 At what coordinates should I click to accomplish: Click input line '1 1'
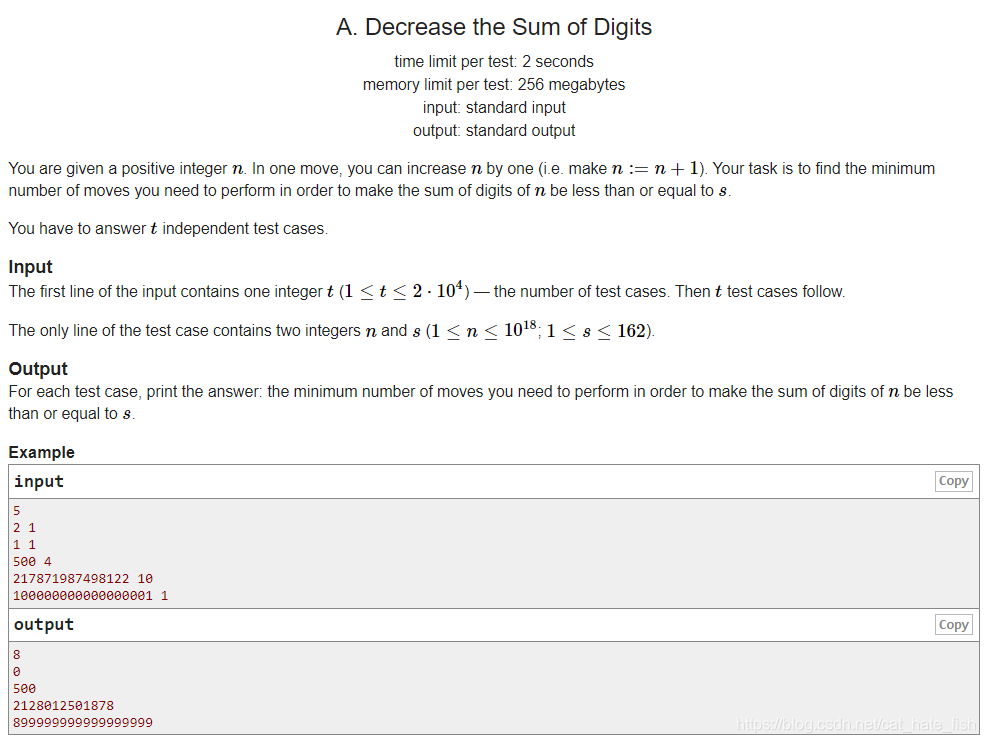(x=24, y=545)
